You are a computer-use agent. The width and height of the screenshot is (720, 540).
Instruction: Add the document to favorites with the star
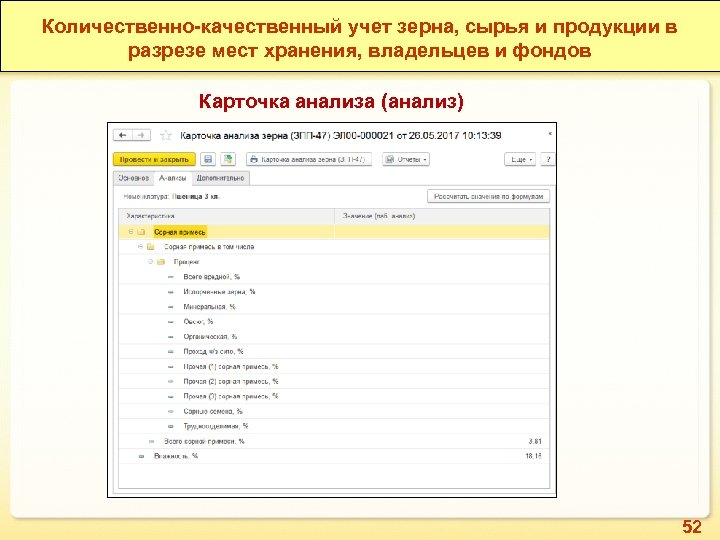166,135
